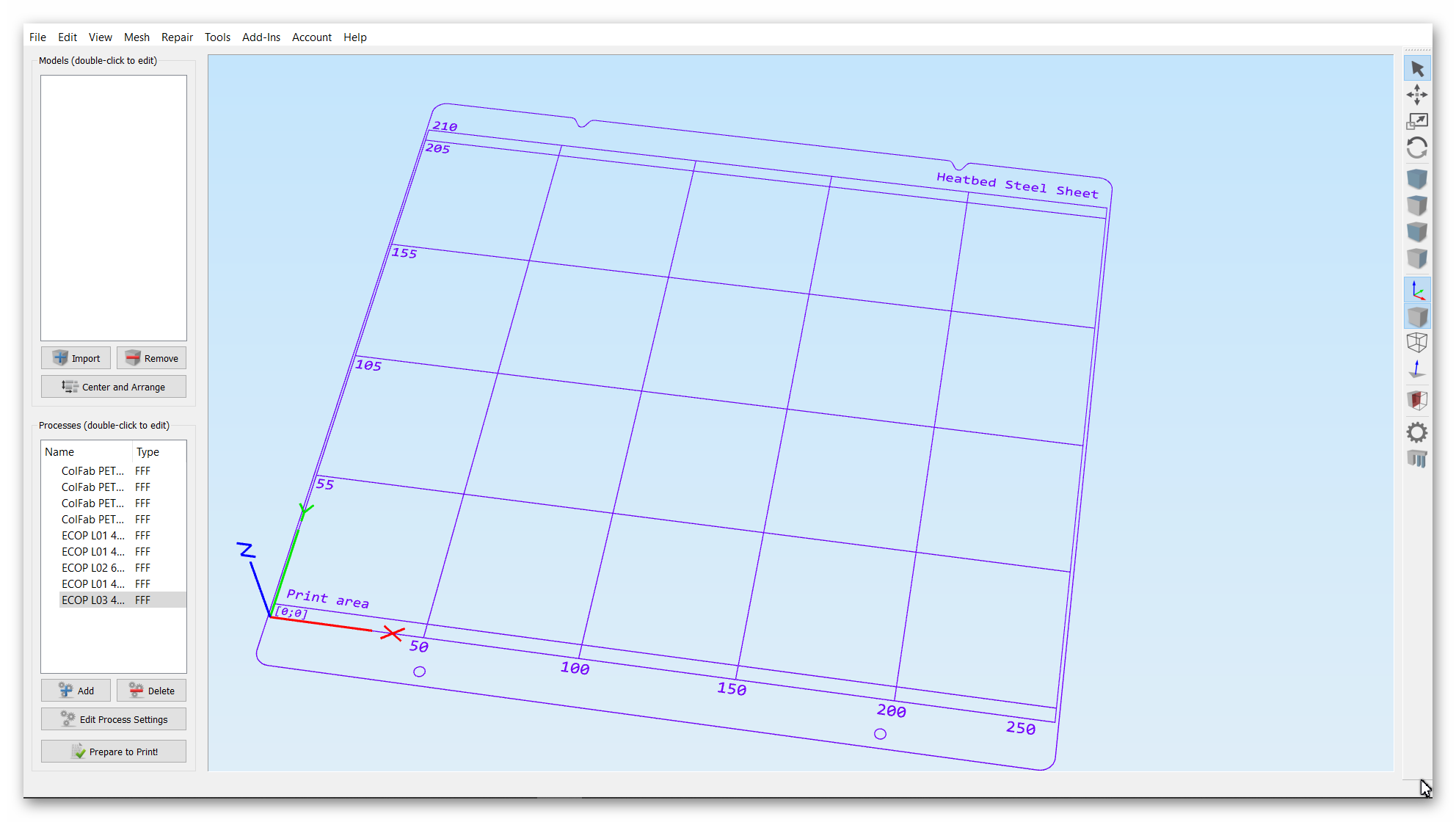1456x822 pixels.
Task: Open the Add-Ins menu
Action: tap(261, 37)
